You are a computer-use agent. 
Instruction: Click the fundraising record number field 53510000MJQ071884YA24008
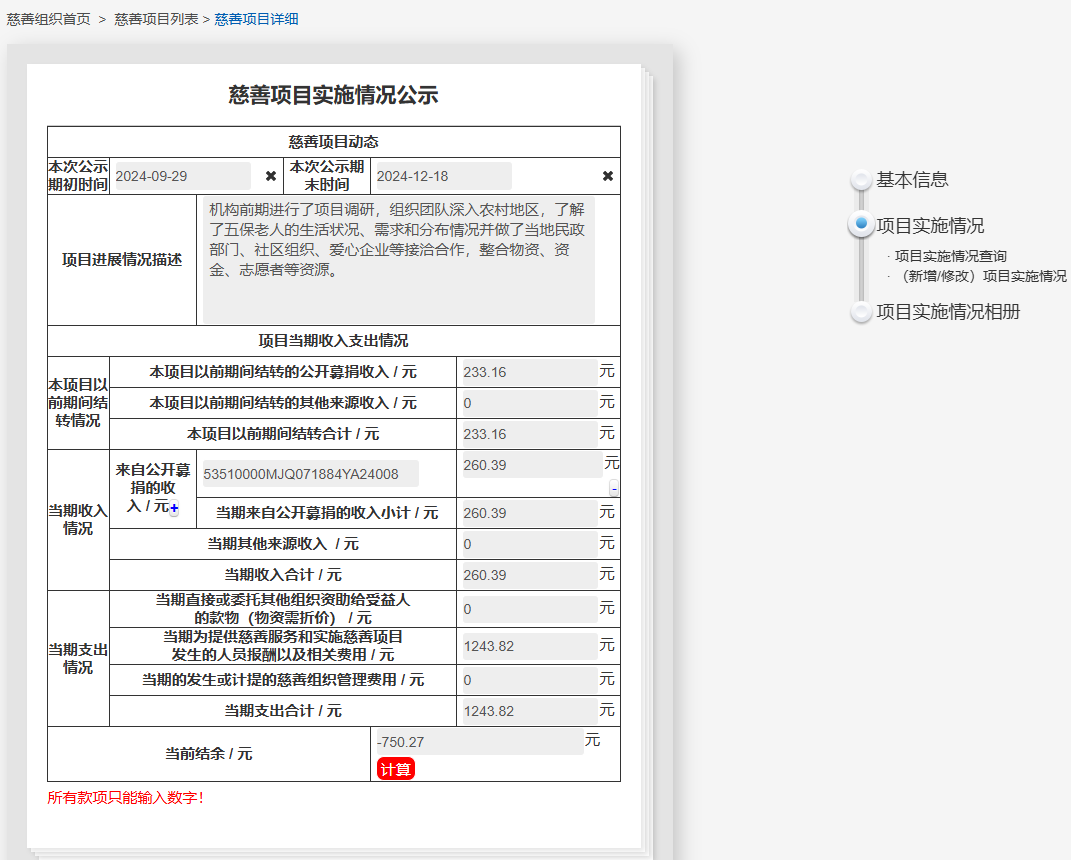tap(309, 474)
